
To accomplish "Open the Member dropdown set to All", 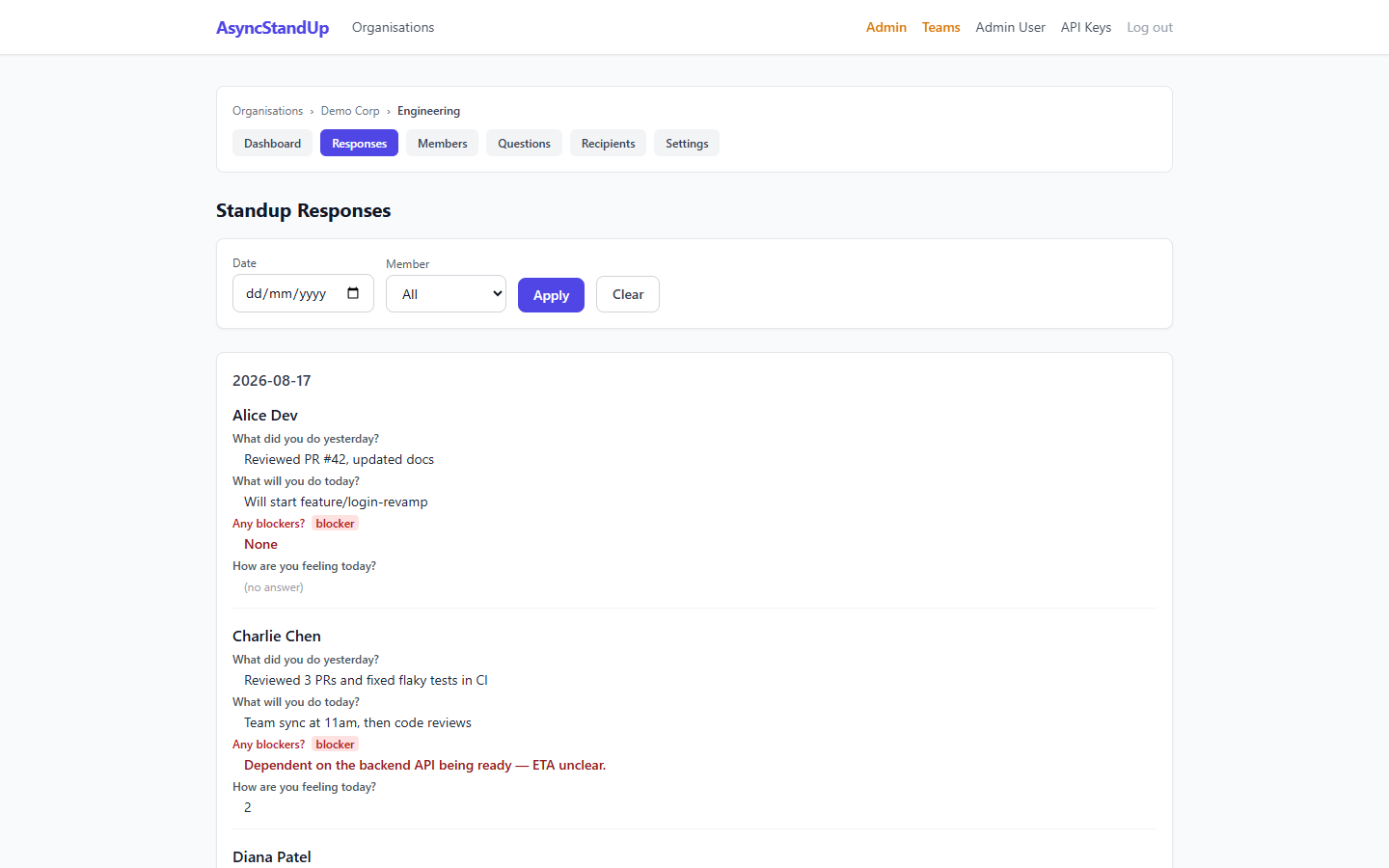I will pos(446,294).
